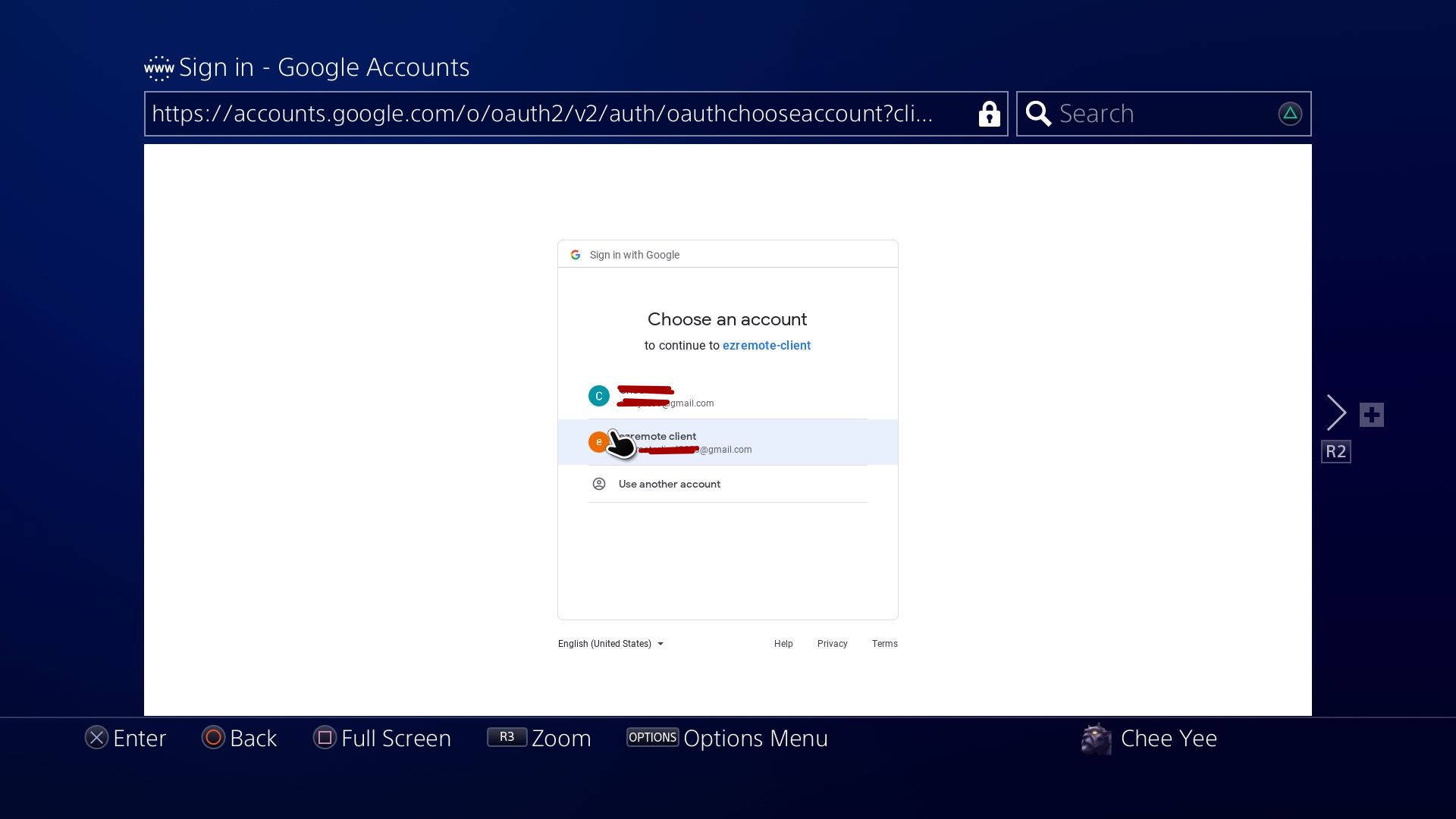The width and height of the screenshot is (1456, 819).
Task: Click the R3 Zoom button icon
Action: click(507, 737)
